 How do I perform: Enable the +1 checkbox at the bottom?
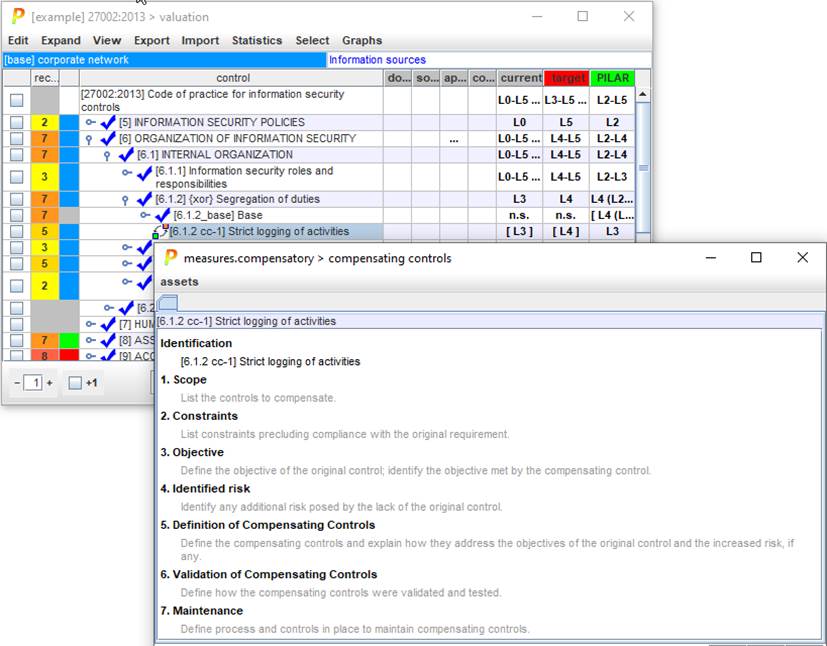pos(75,383)
